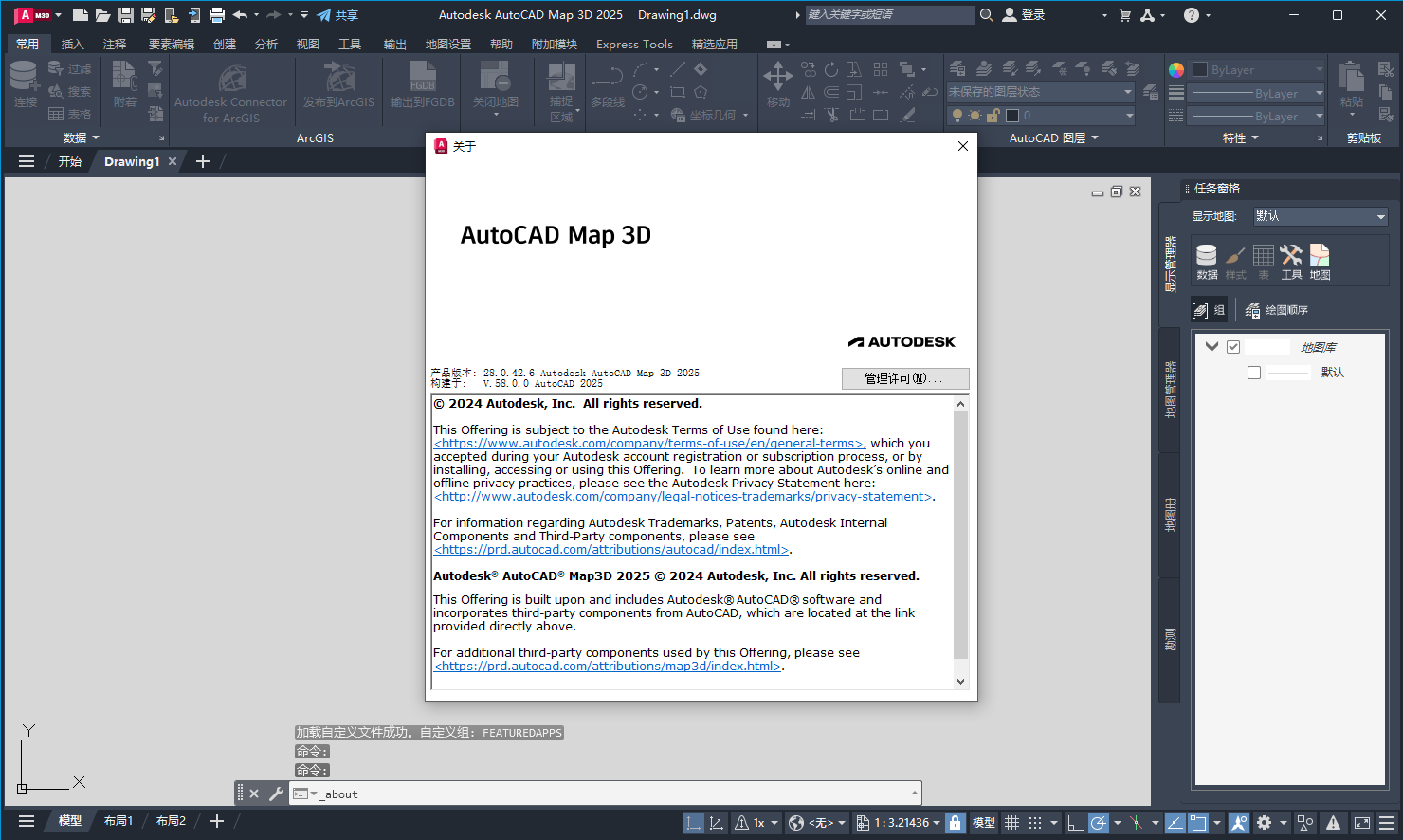Check the 默认 layer checkbox
Viewport: 1403px width, 840px height.
coord(1254,372)
